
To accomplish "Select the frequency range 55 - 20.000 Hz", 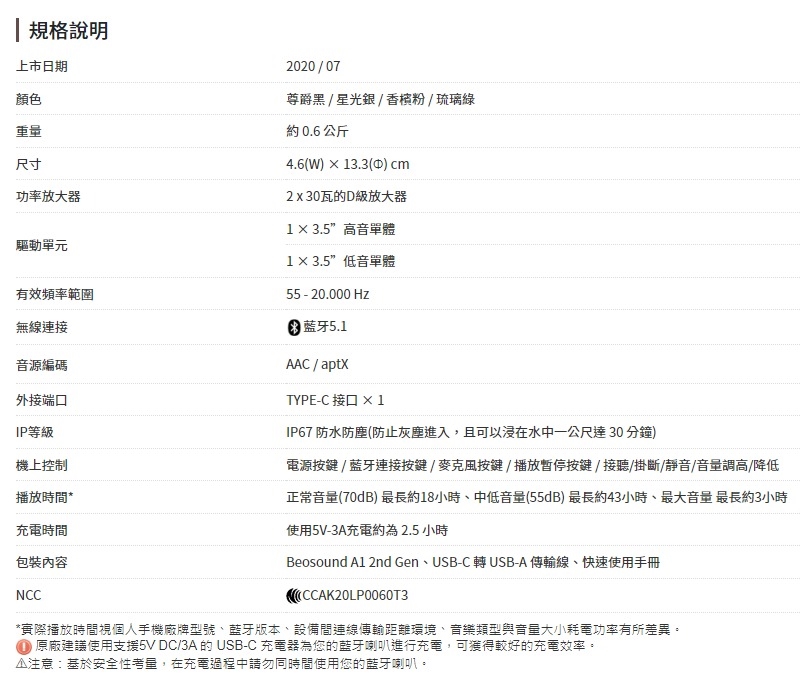I will [327, 294].
